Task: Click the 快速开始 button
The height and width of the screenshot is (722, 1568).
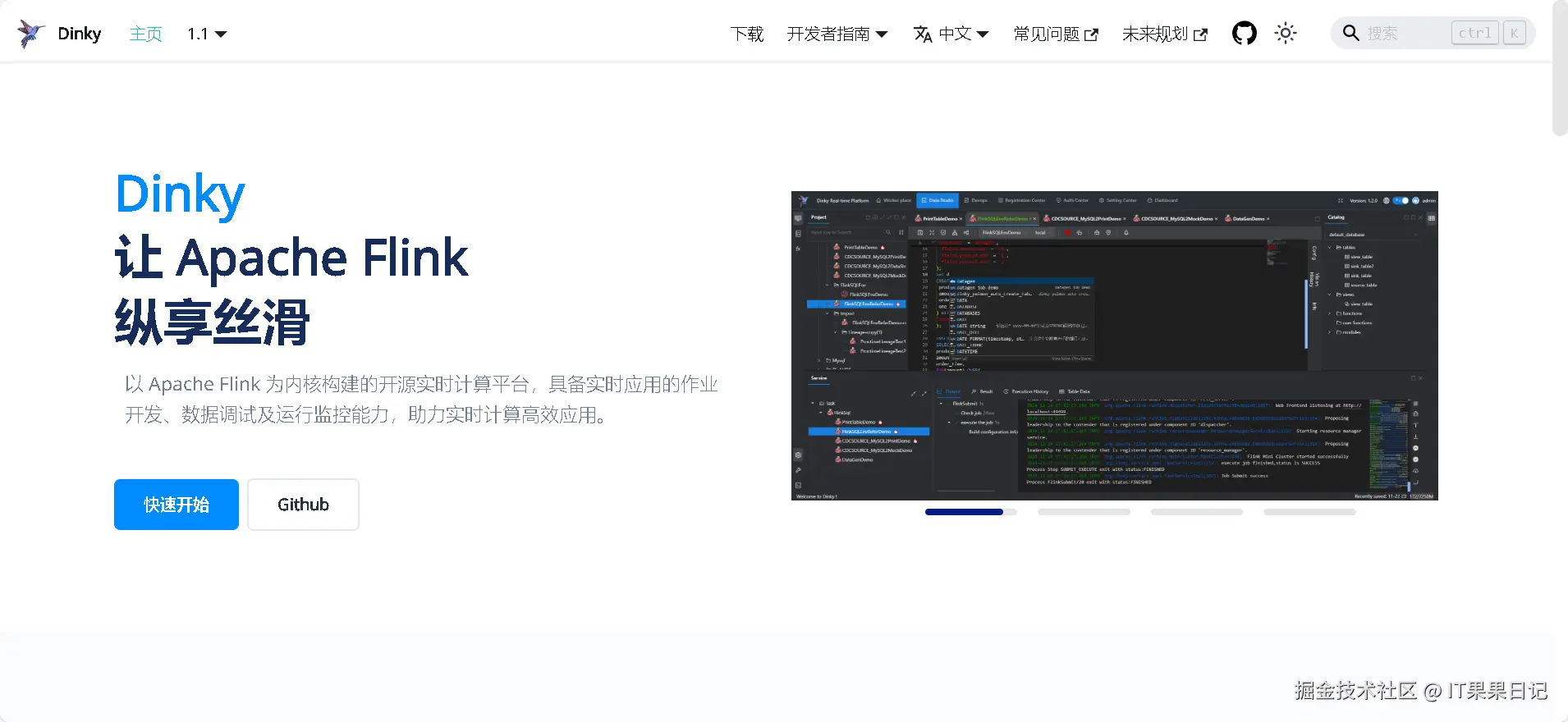Action: 177,505
